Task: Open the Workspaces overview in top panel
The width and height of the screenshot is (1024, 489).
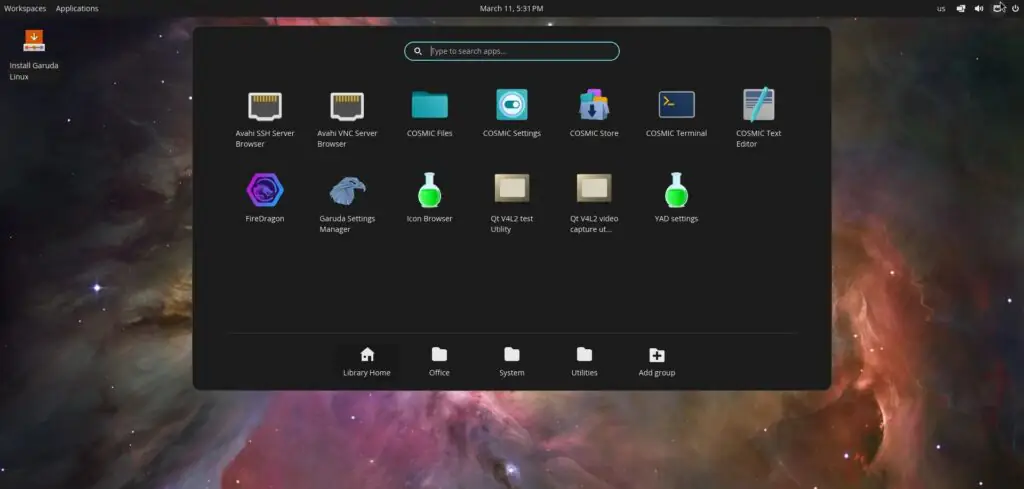Action: click(x=25, y=8)
